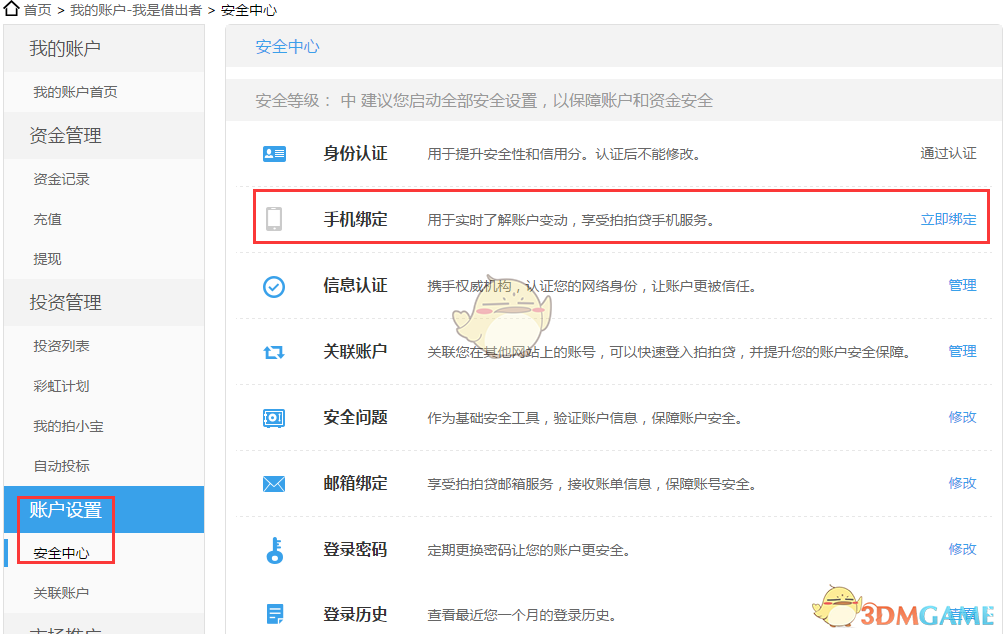Click 管理 link for 信息认证
1005x634 pixels.
963,285
